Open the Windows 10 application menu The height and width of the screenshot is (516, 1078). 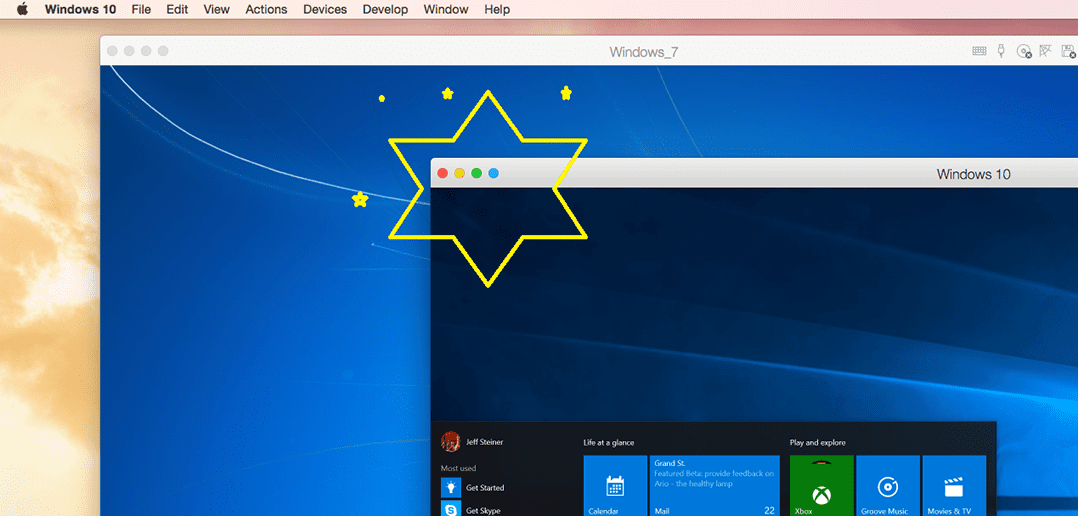click(x=80, y=10)
